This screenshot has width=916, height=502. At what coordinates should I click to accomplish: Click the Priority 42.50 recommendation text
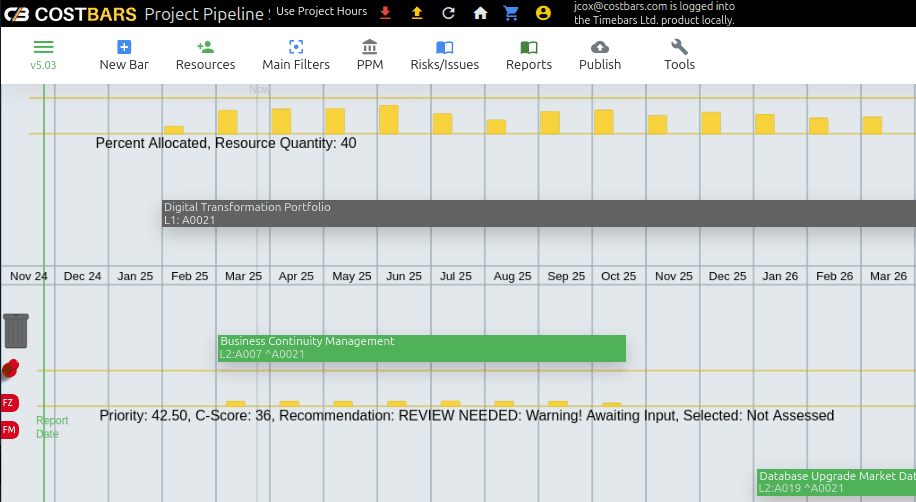pos(467,416)
